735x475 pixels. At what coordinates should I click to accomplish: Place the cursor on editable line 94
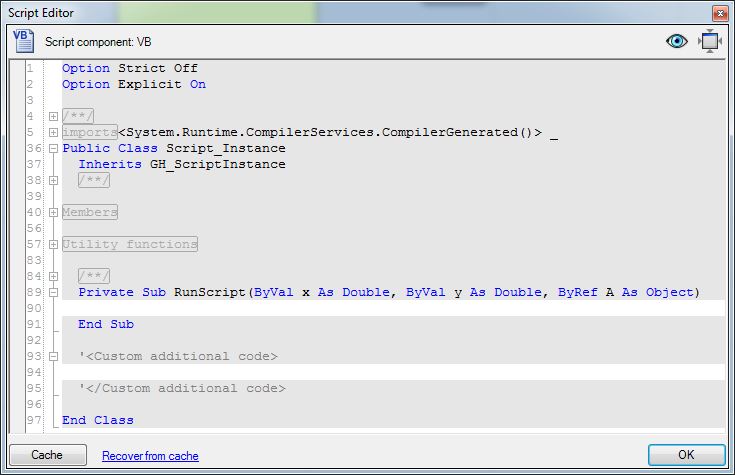coord(393,372)
